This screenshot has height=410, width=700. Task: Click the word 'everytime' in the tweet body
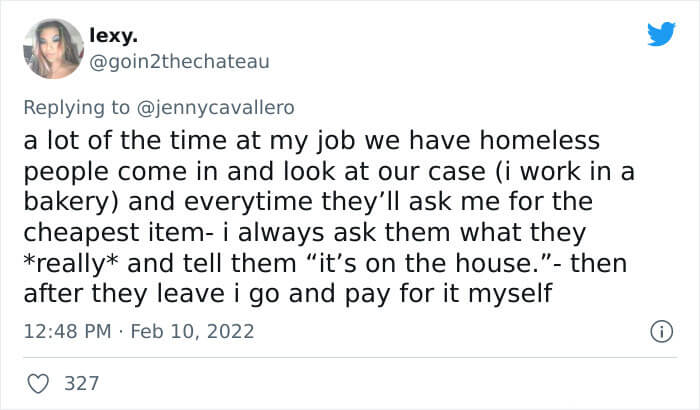pos(248,202)
